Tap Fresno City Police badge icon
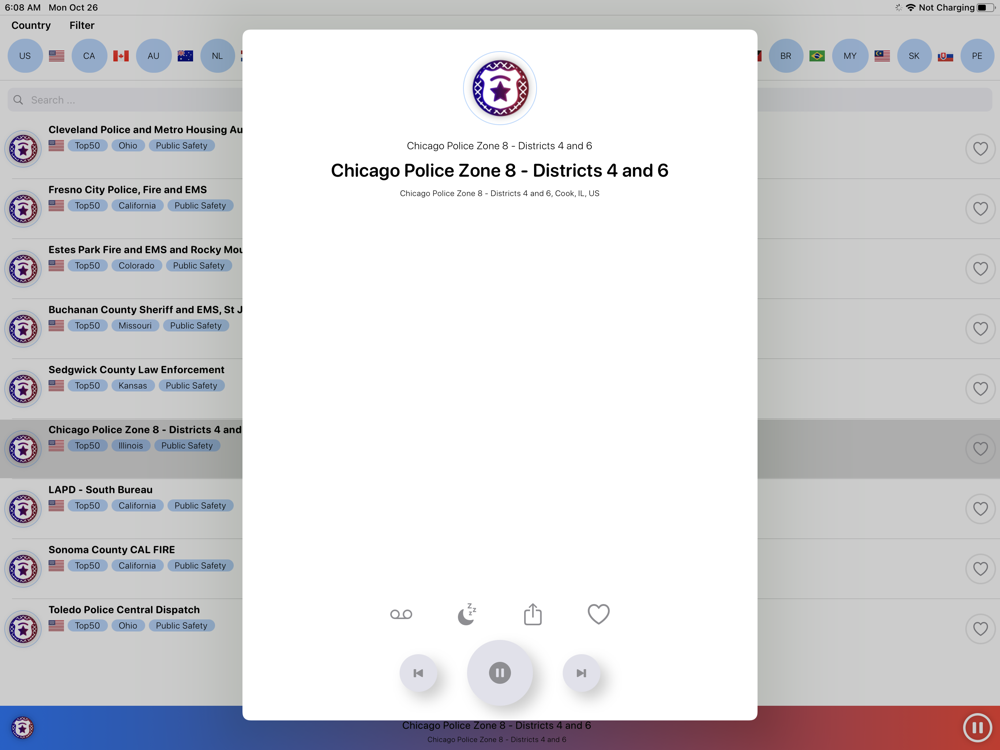The height and width of the screenshot is (750, 1000). [23, 209]
